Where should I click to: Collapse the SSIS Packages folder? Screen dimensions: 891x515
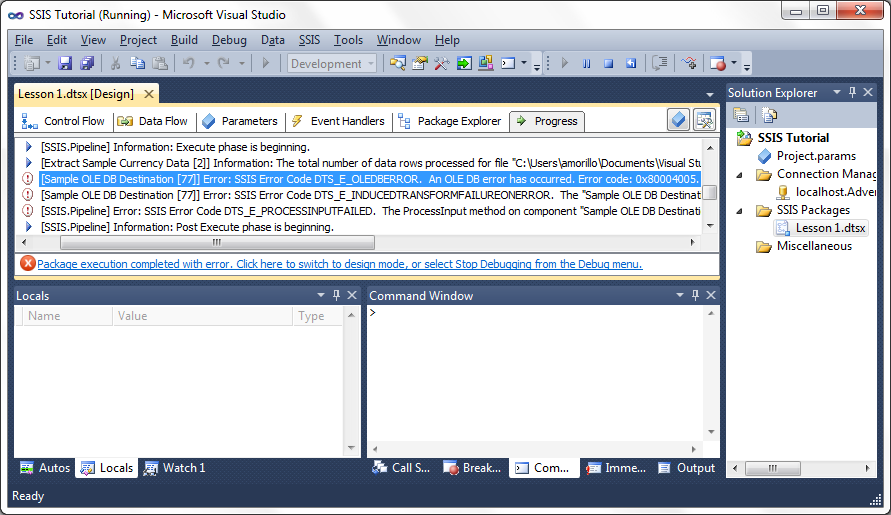(x=739, y=211)
